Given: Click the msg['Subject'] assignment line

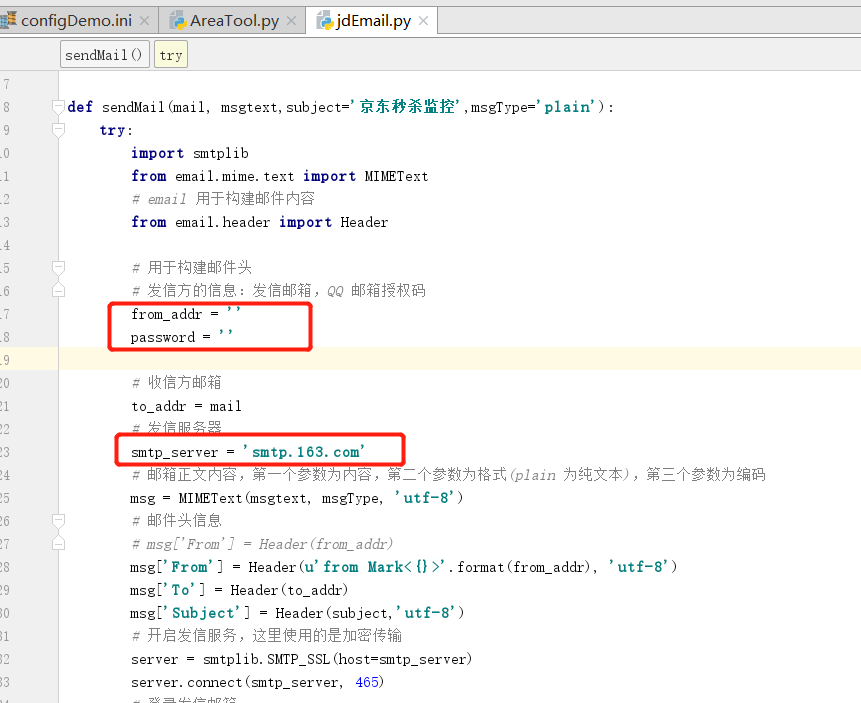Looking at the screenshot, I should coord(297,613).
